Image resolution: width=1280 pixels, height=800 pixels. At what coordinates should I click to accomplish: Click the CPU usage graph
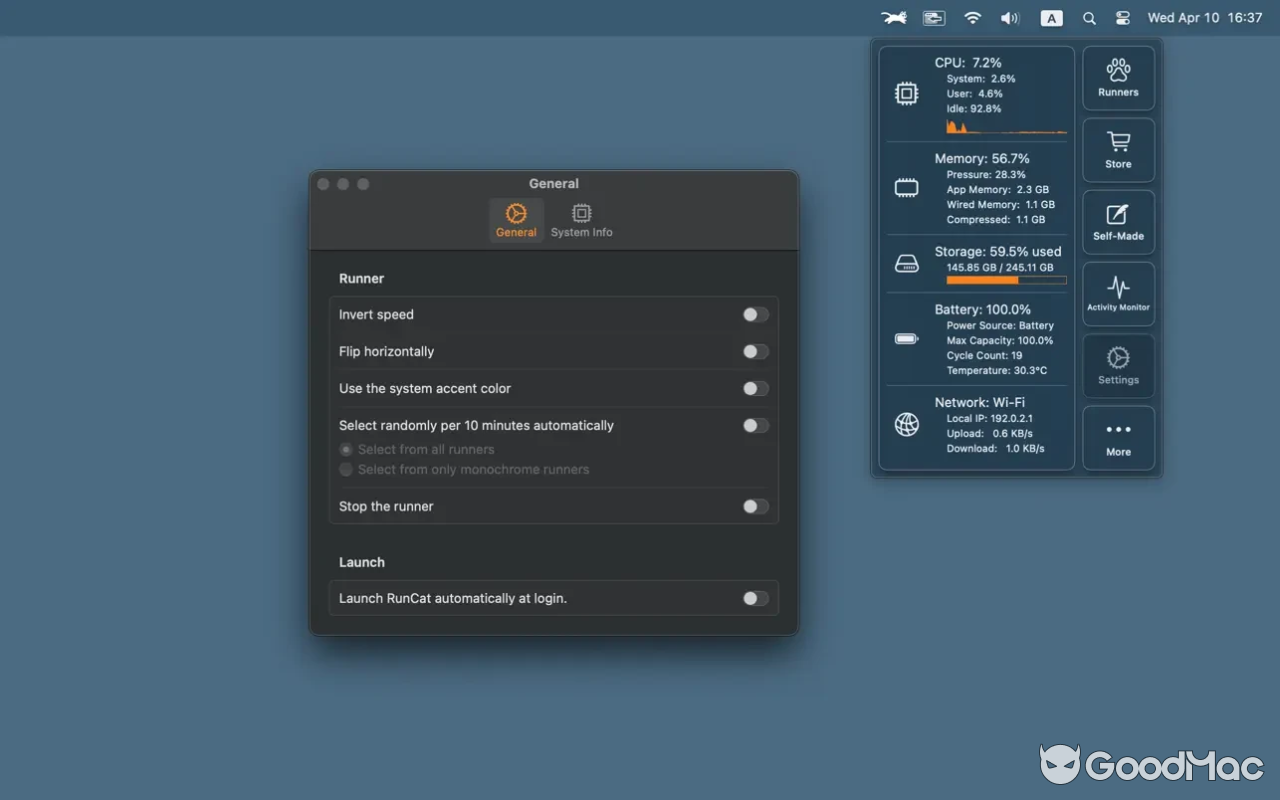click(x=1006, y=126)
